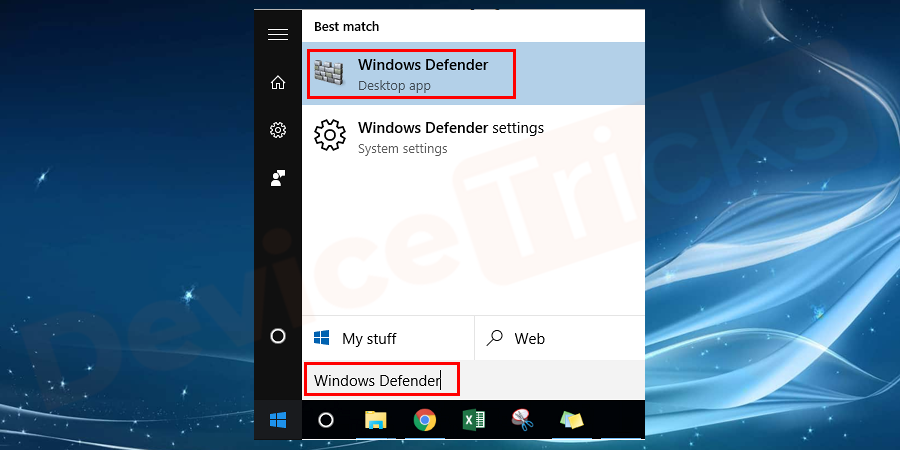
Task: Open Snipping Tool from the taskbar
Action: pyautogui.click(x=523, y=420)
